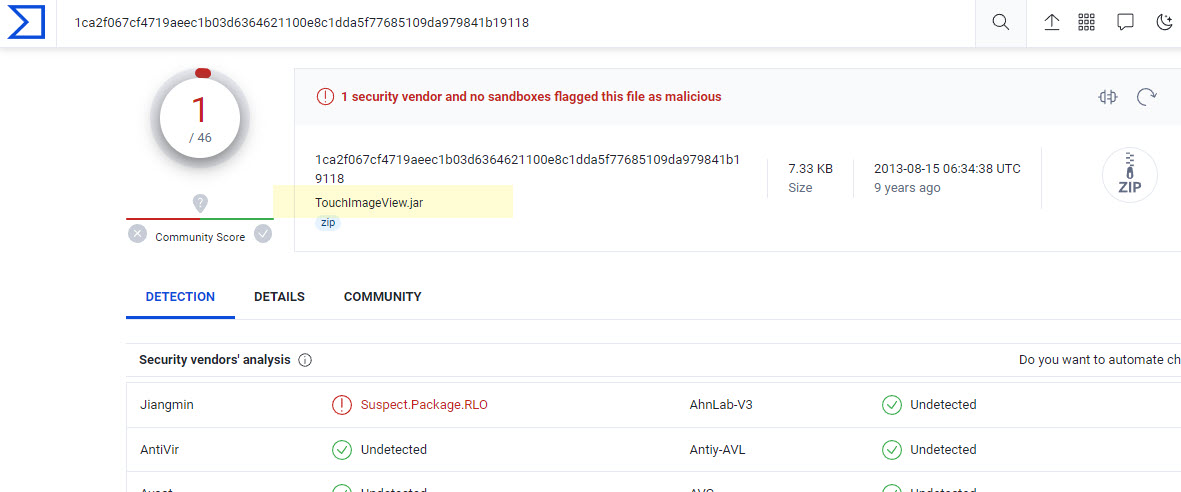1181x492 pixels.
Task: Open the COMMUNITY tab
Action: pyautogui.click(x=382, y=297)
